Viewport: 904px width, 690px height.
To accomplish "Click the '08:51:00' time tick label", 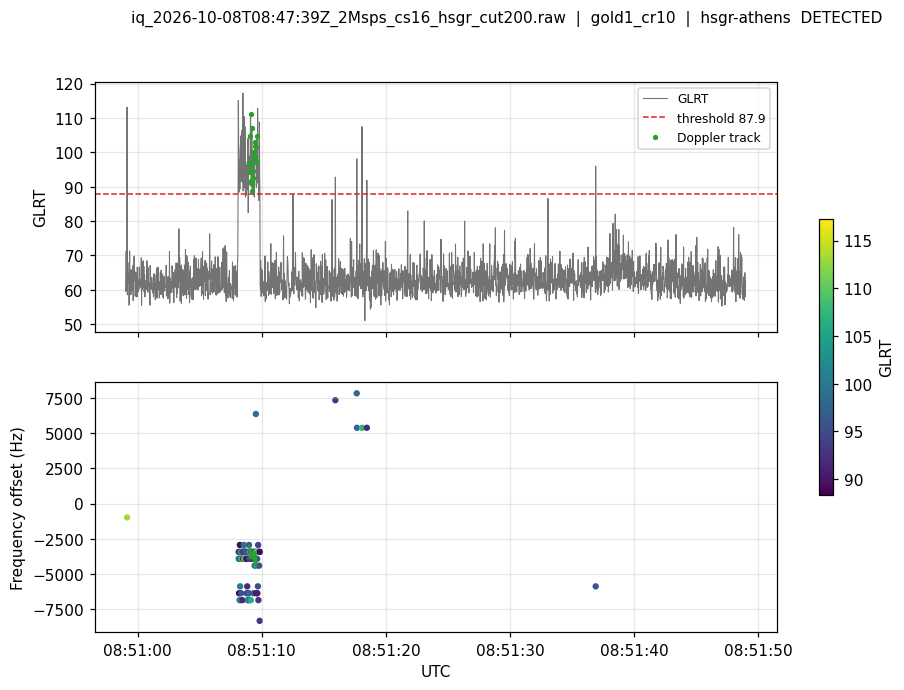I will coord(138,651).
